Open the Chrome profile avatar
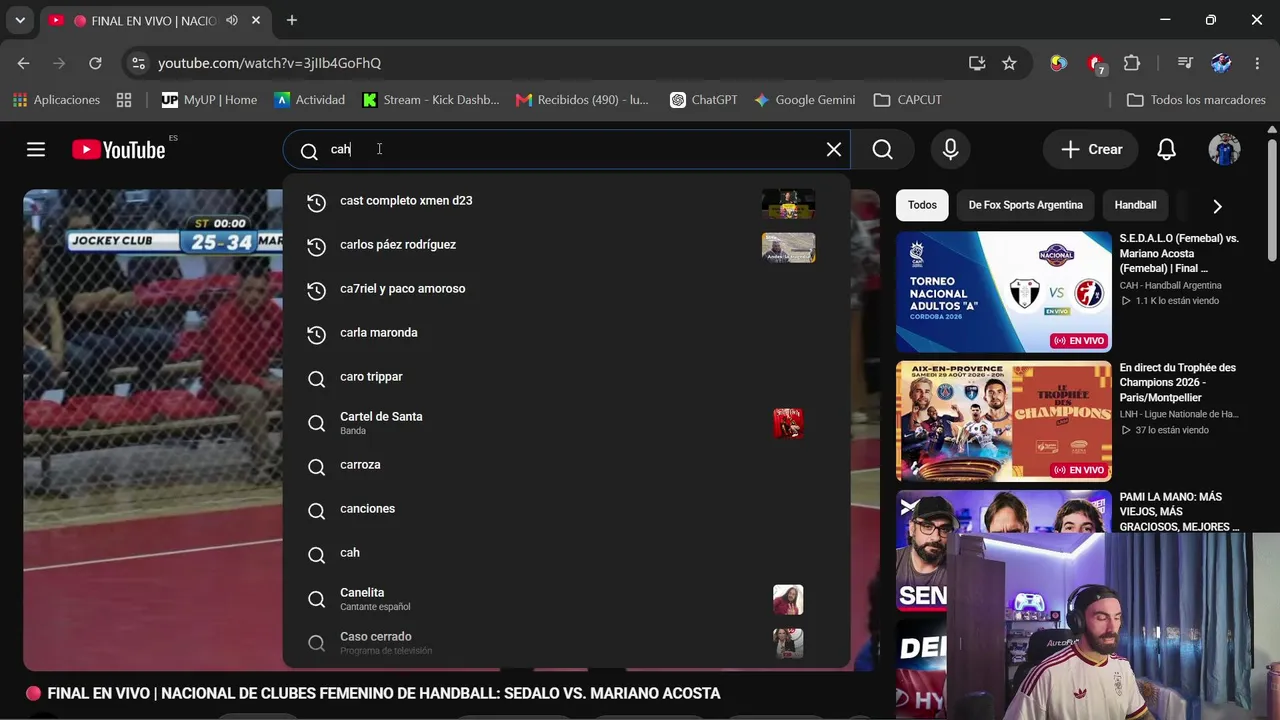 1221,63
